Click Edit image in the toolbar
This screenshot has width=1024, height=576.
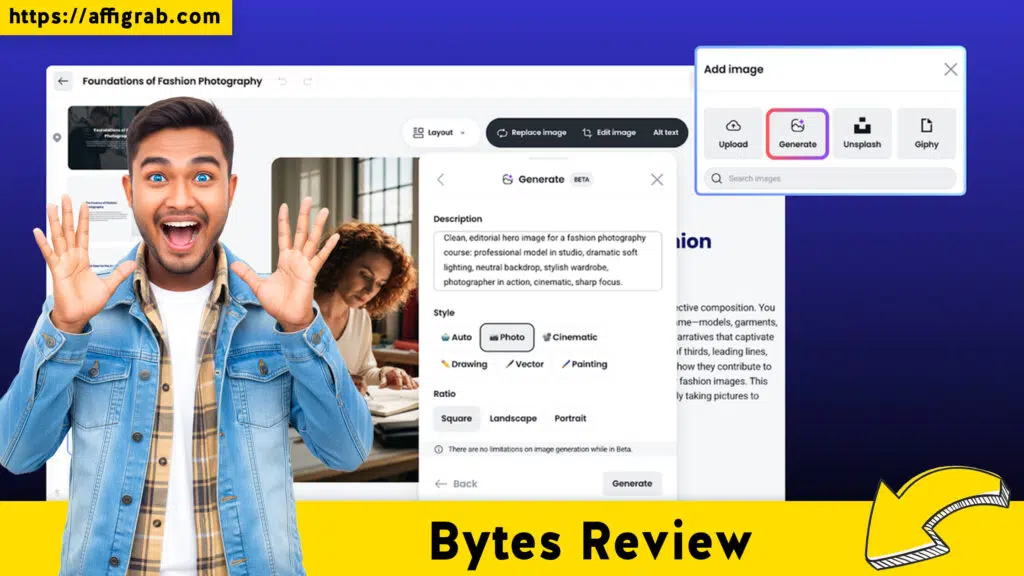click(x=609, y=133)
